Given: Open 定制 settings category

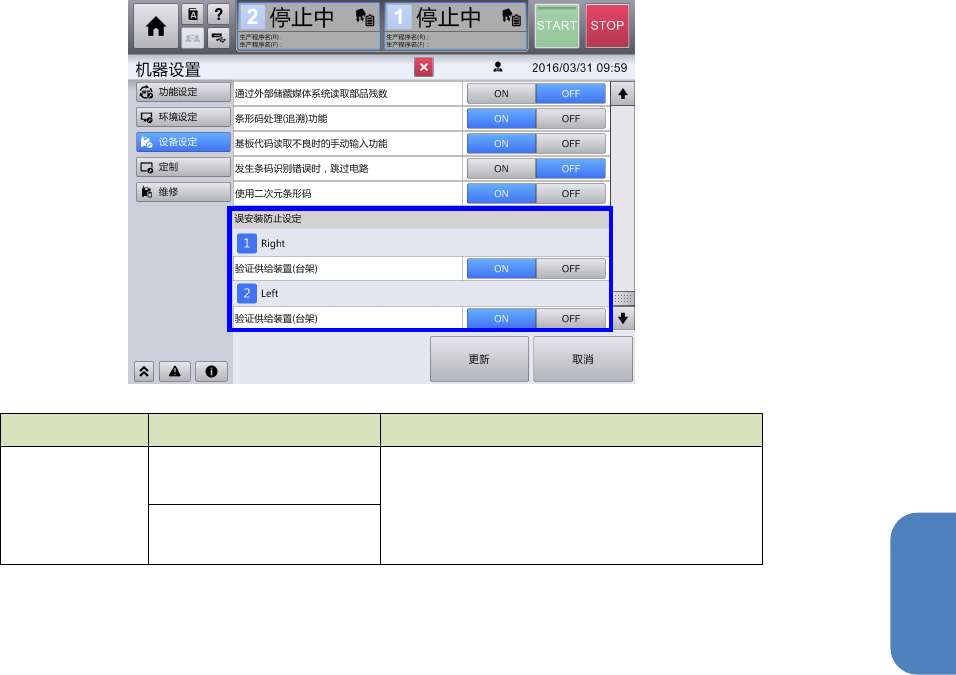Looking at the screenshot, I should click(x=184, y=167).
